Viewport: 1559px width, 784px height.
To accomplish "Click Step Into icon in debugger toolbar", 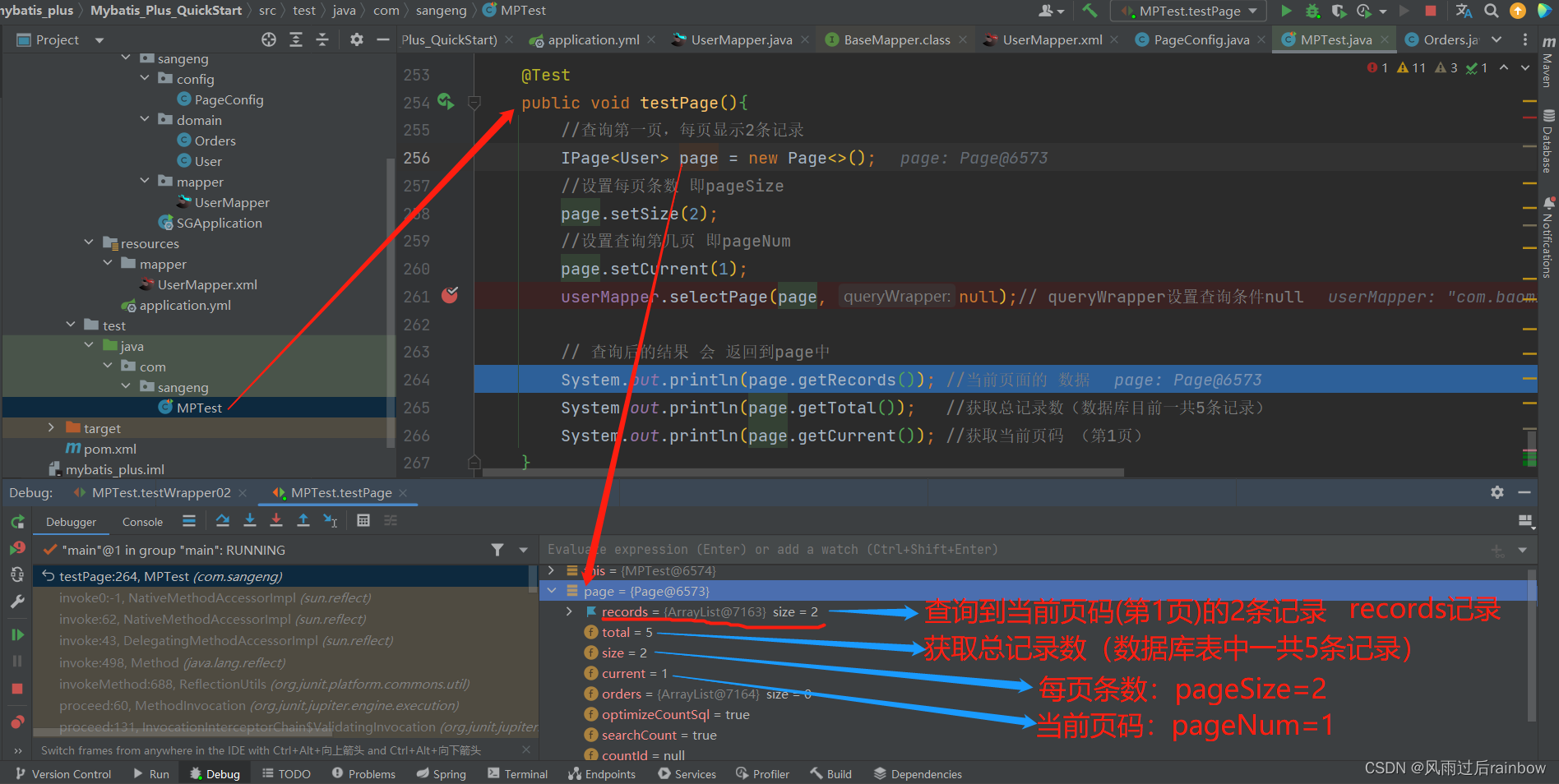I will coord(250,520).
